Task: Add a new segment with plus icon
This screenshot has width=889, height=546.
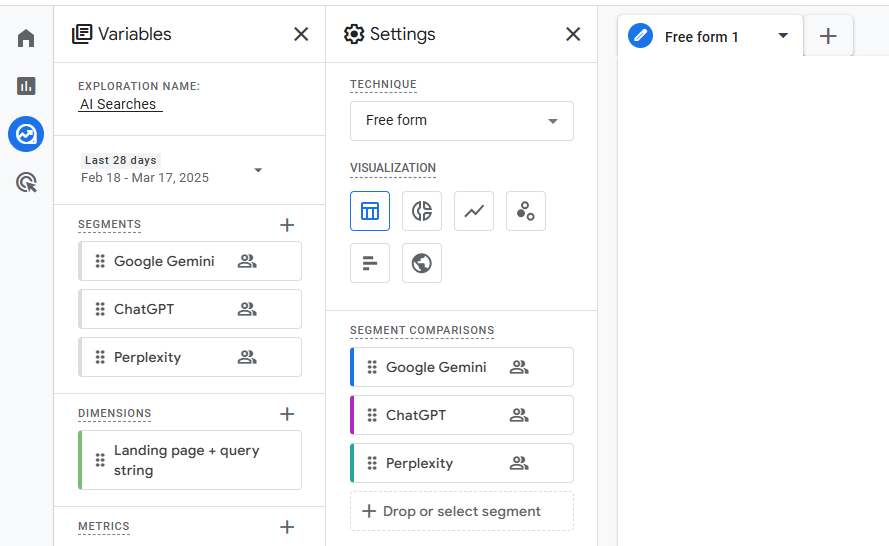Action: [x=287, y=225]
